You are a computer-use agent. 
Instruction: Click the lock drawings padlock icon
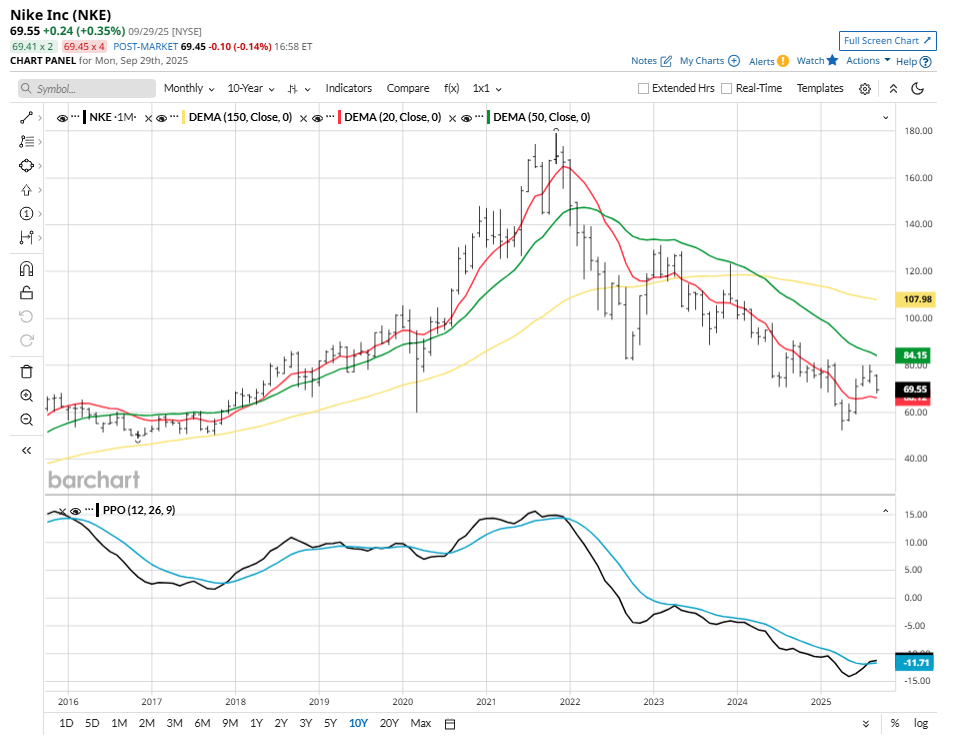[x=26, y=293]
